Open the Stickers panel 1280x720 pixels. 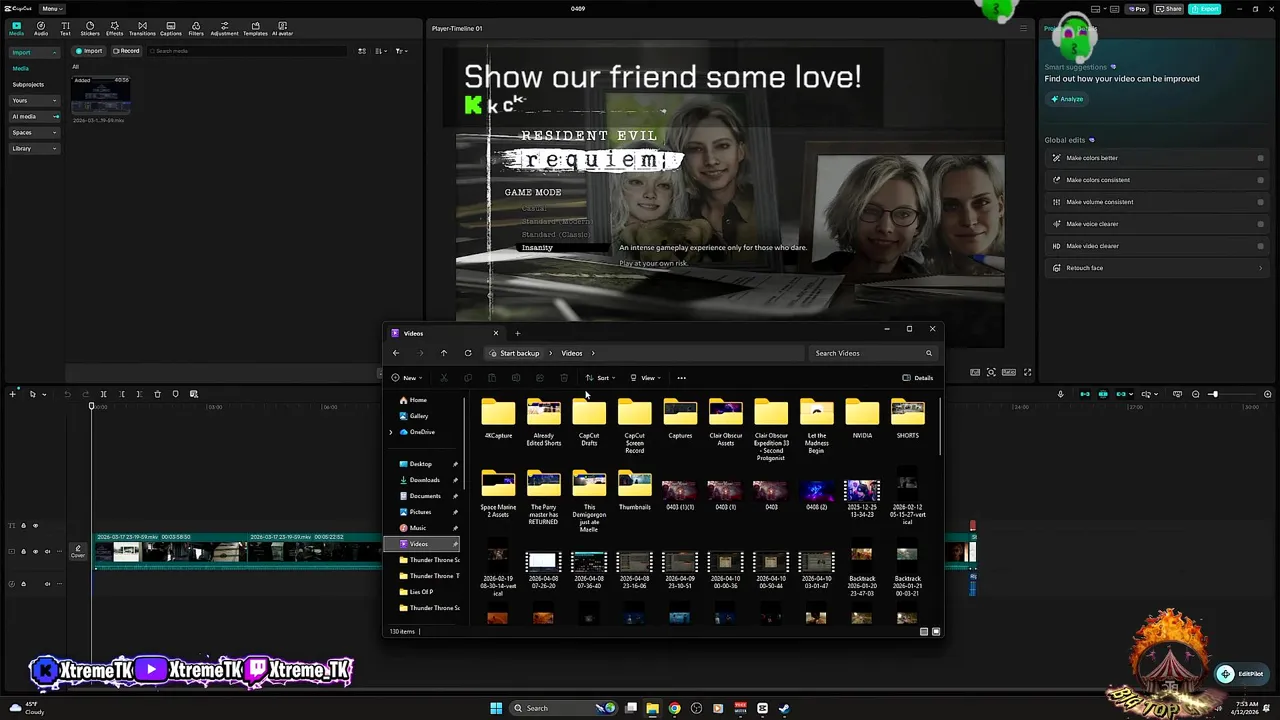(x=90, y=28)
